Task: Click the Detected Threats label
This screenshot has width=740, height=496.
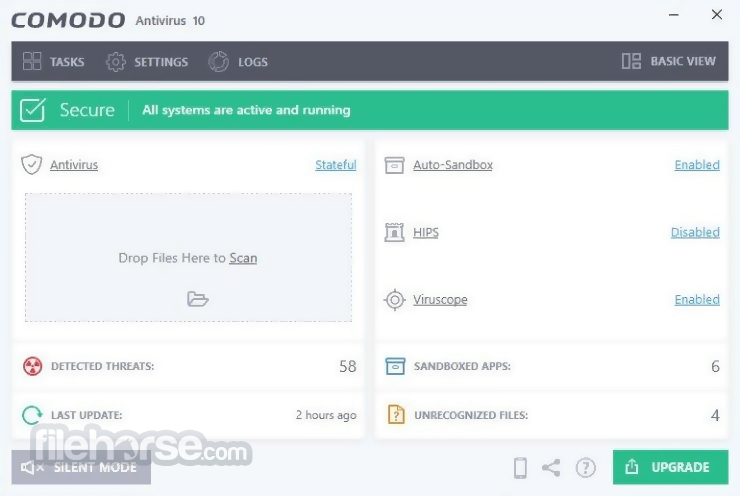Action: [x=102, y=366]
